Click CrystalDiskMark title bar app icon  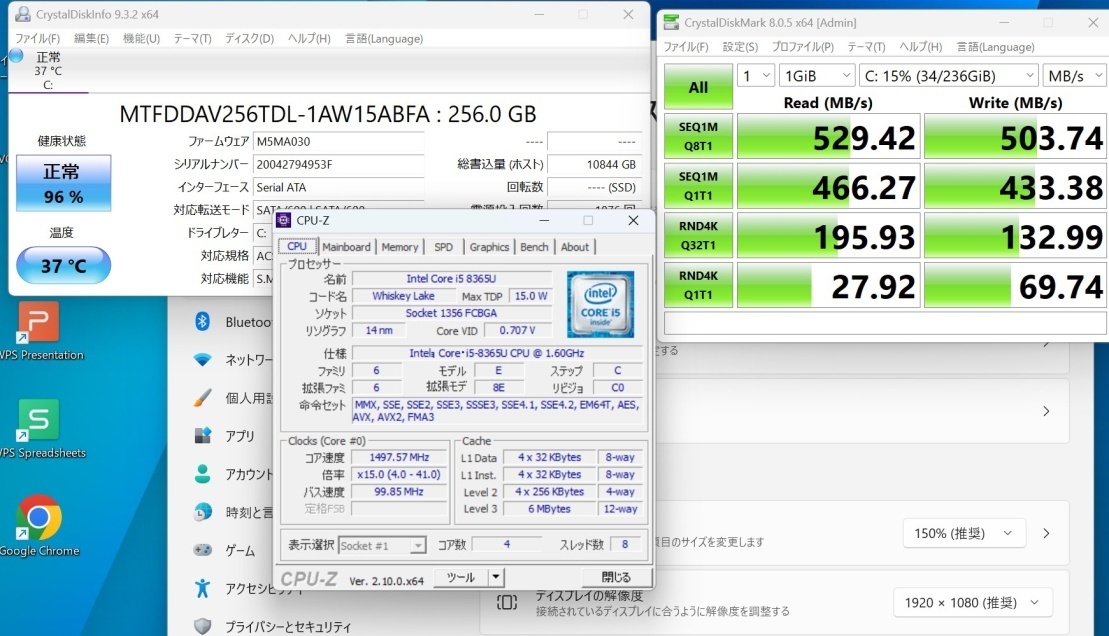670,23
